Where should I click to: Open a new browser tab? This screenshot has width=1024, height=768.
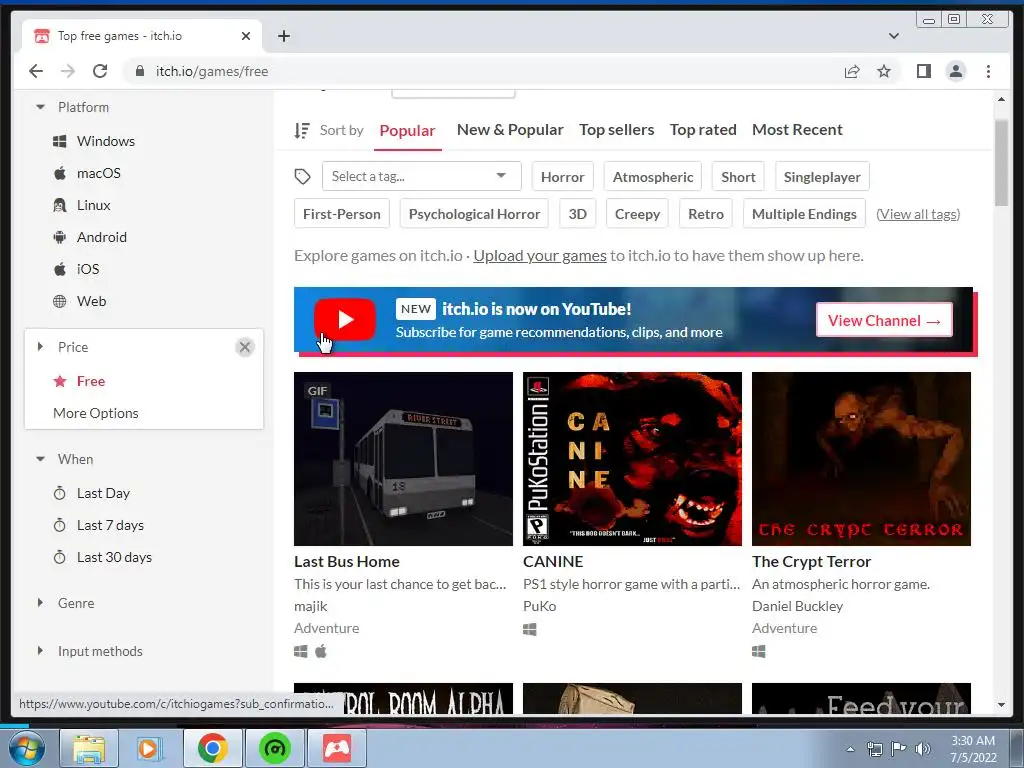(283, 36)
